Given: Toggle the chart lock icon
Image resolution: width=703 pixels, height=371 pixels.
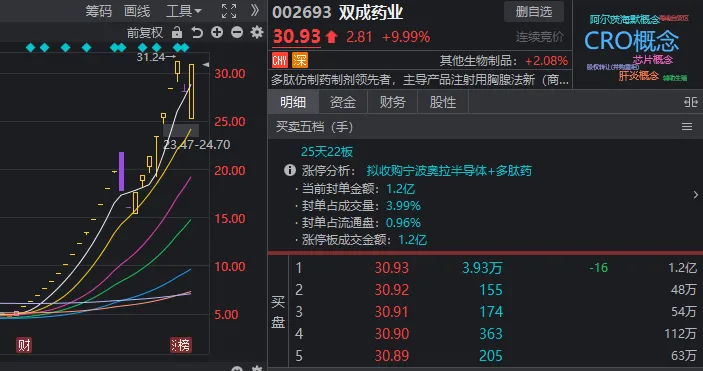Looking at the screenshot, I should (177, 32).
